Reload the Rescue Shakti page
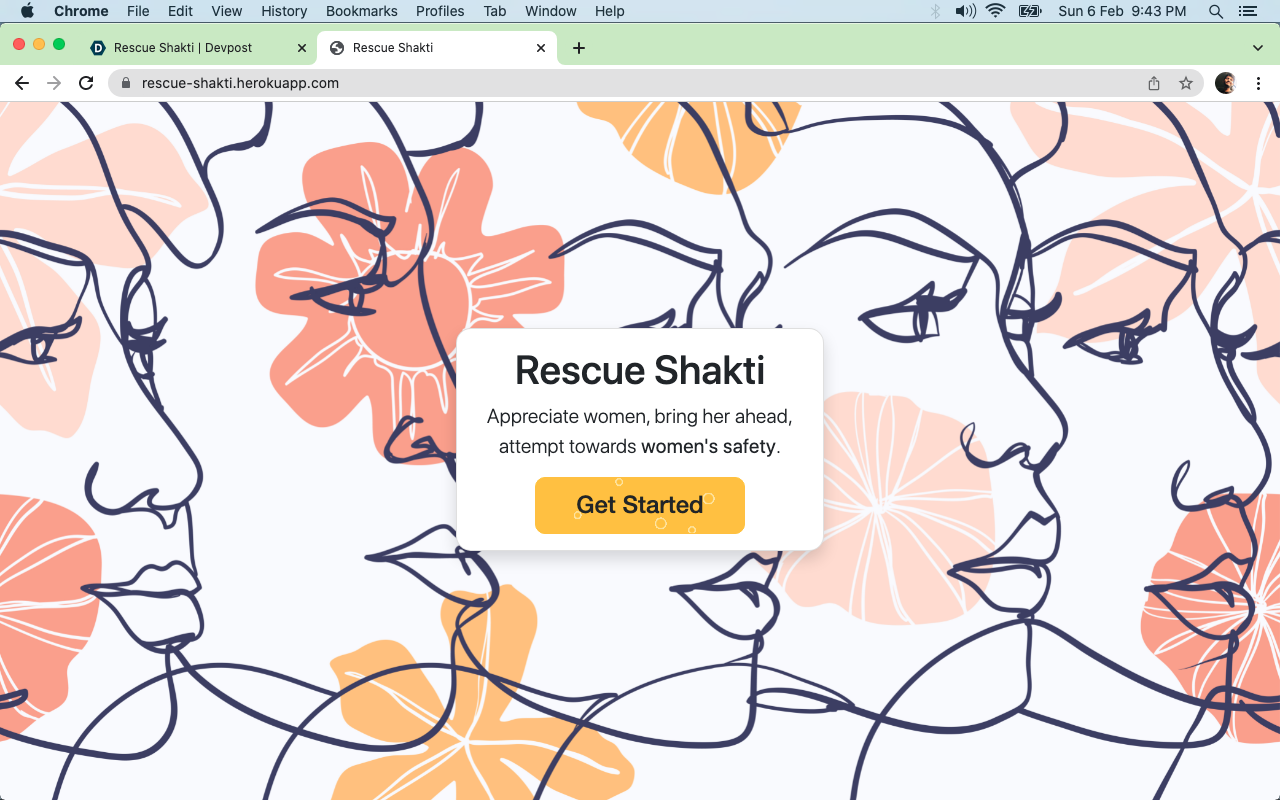Viewport: 1280px width, 800px height. click(x=86, y=83)
